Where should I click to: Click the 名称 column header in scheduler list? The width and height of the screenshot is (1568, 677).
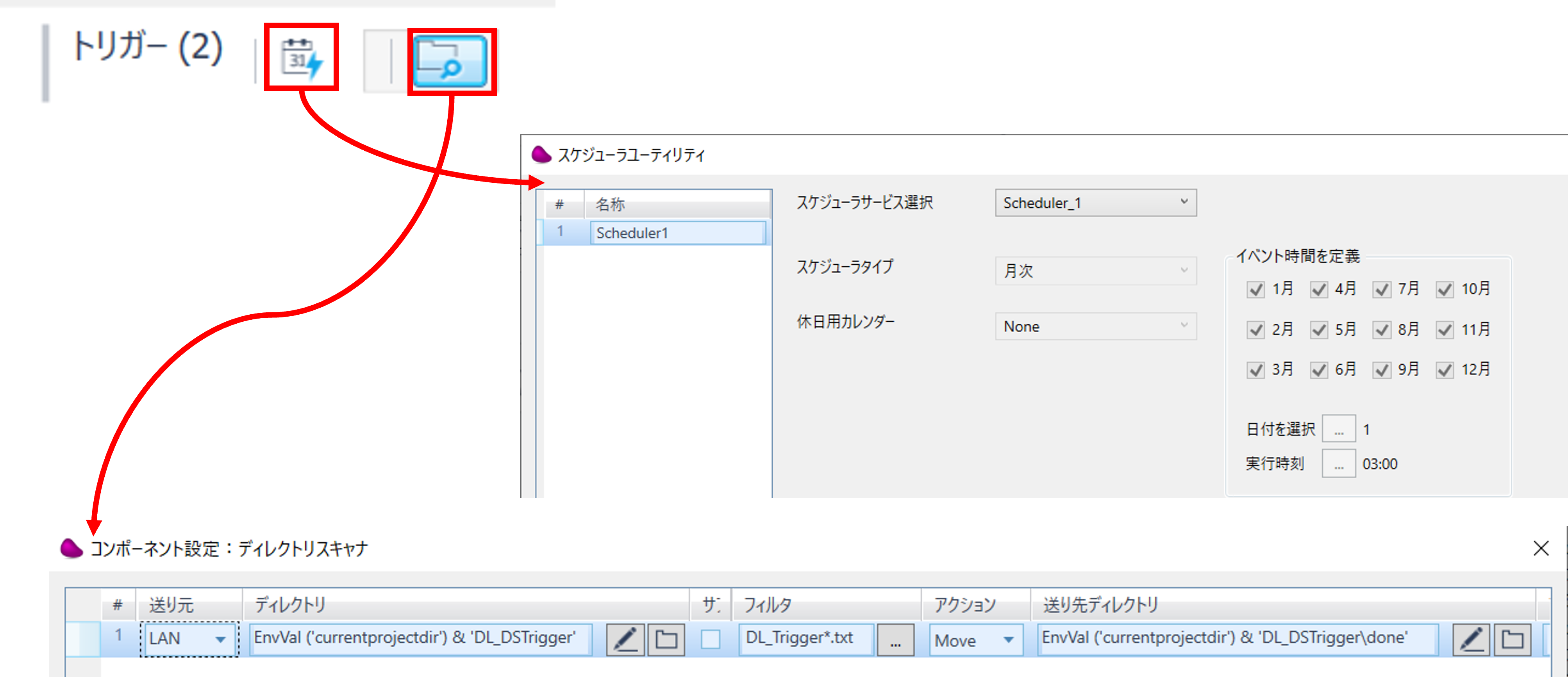[x=677, y=204]
